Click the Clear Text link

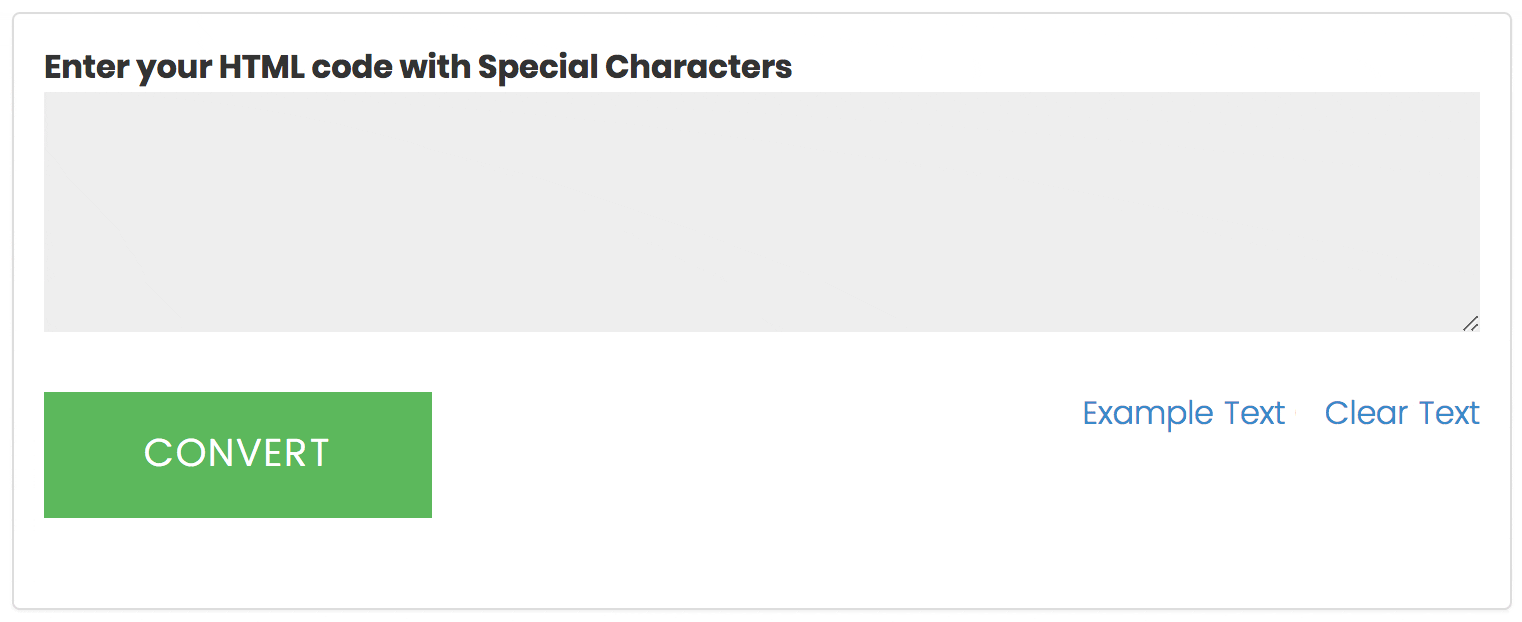pyautogui.click(x=1401, y=413)
